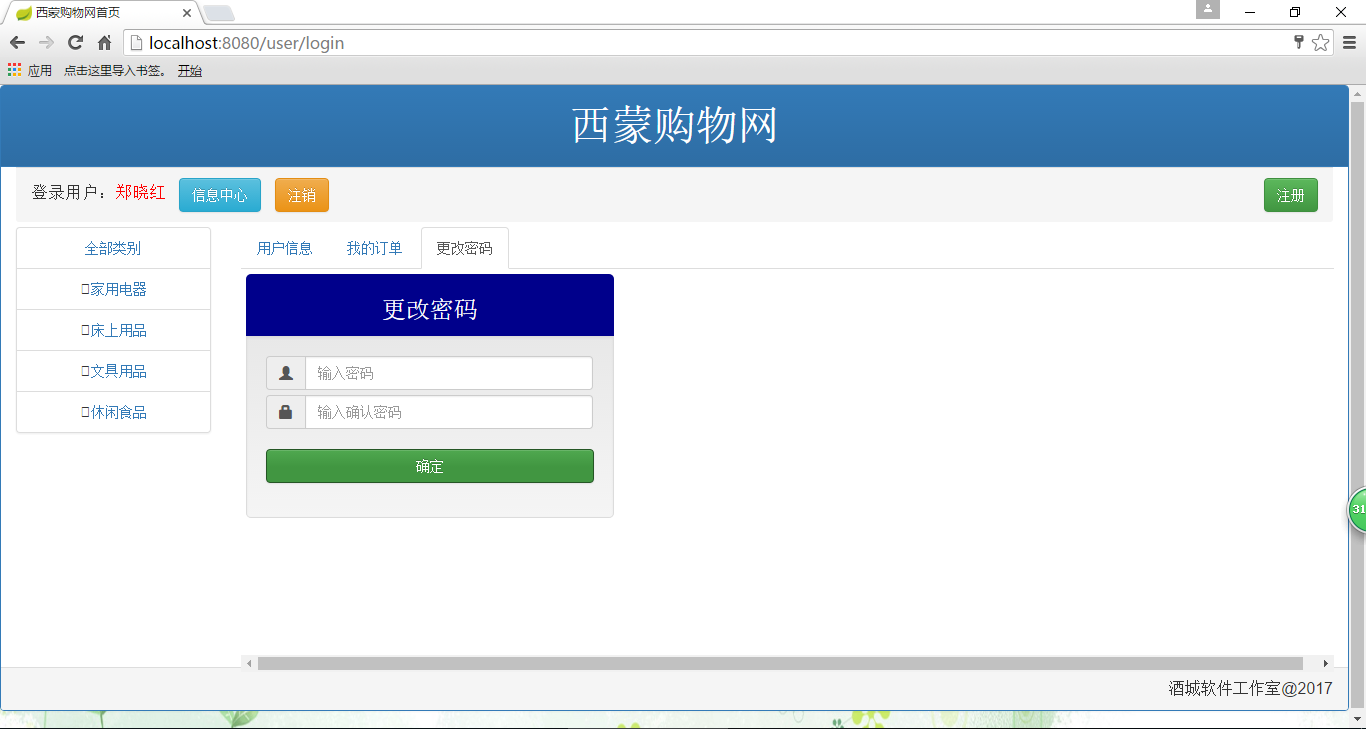This screenshot has width=1366, height=729.
Task: Open saved passwords key icon
Action: (1299, 42)
